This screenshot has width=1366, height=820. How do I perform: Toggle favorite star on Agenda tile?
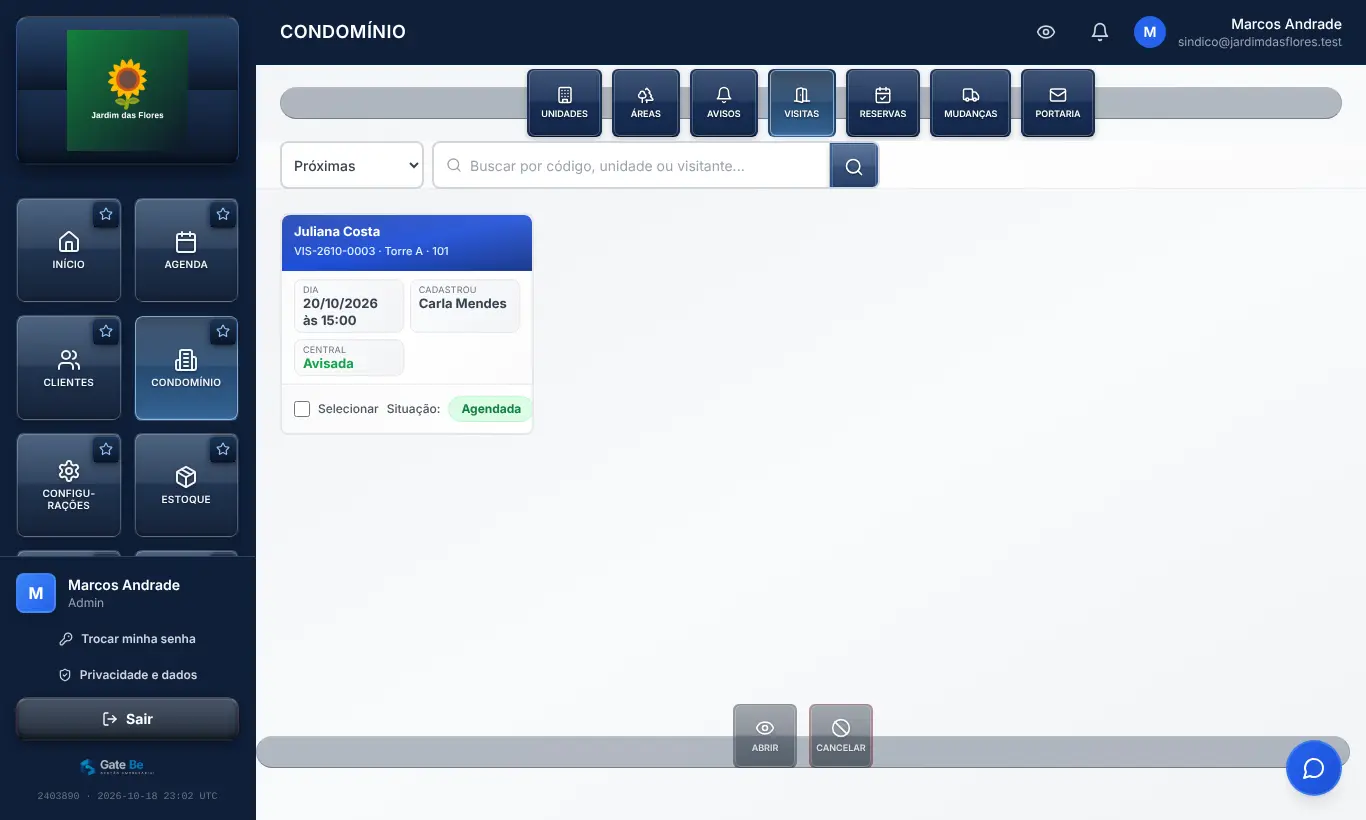click(x=223, y=214)
